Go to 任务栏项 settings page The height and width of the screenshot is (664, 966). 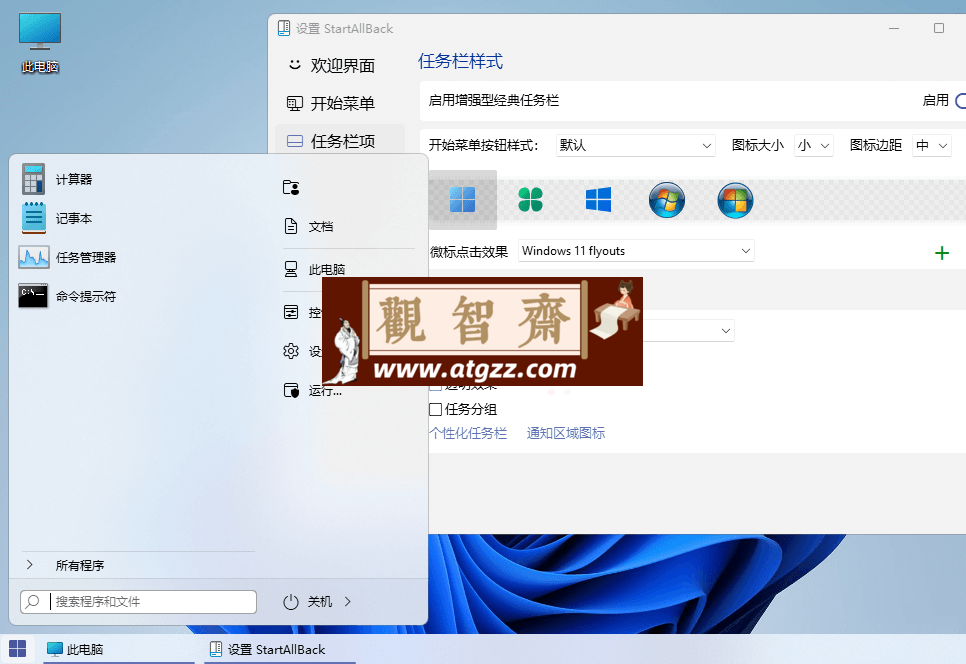click(x=339, y=141)
